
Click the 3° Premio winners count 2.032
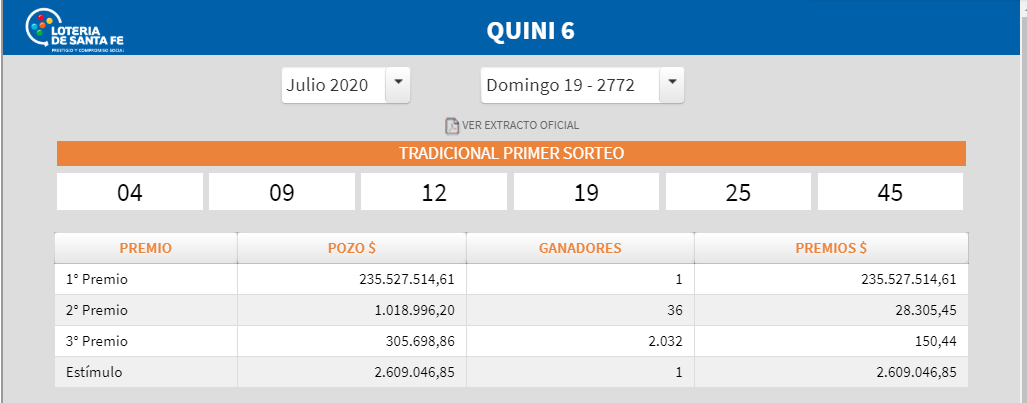pos(664,341)
